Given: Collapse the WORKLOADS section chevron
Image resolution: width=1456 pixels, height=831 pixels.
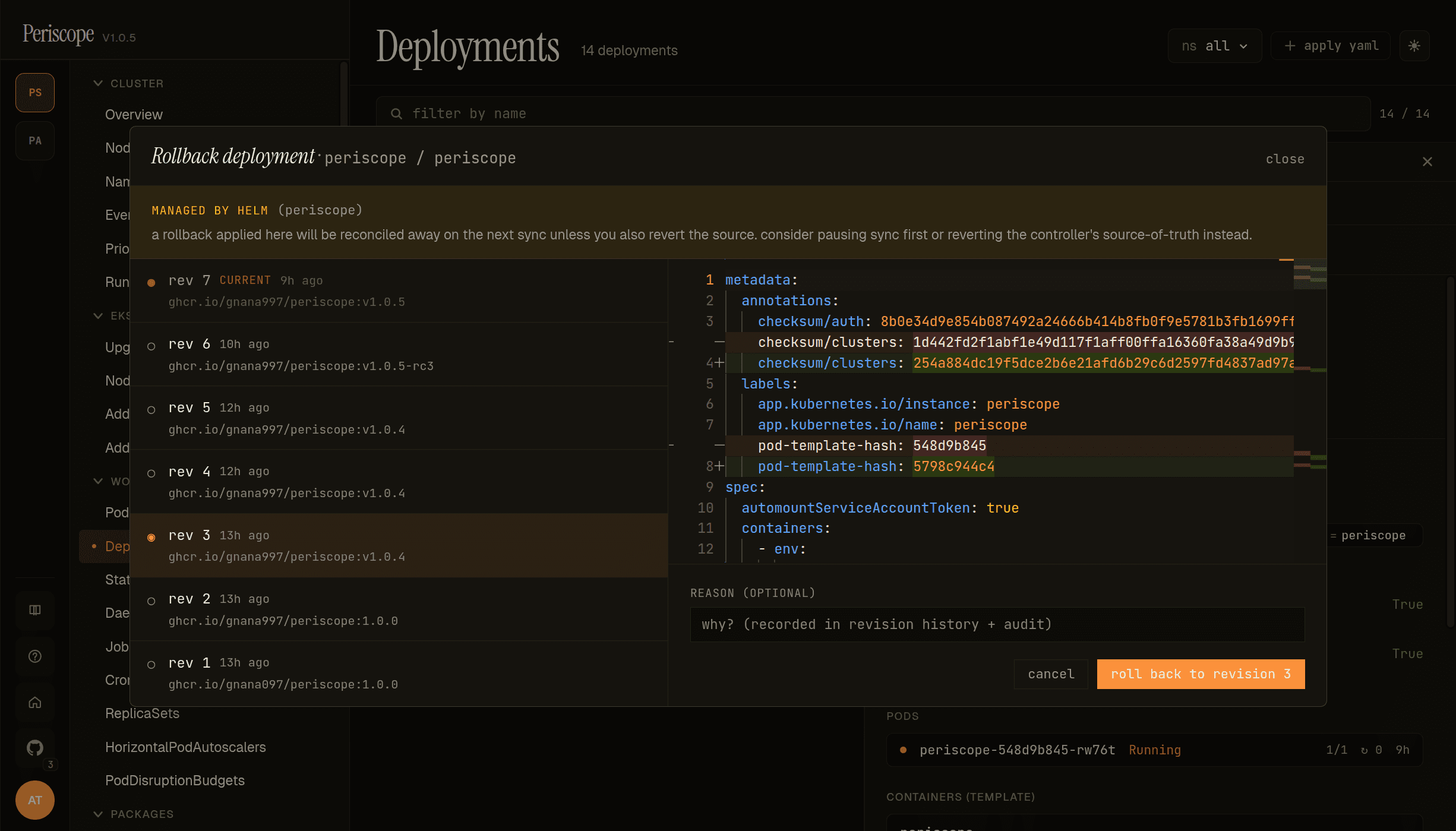Looking at the screenshot, I should tap(98, 481).
